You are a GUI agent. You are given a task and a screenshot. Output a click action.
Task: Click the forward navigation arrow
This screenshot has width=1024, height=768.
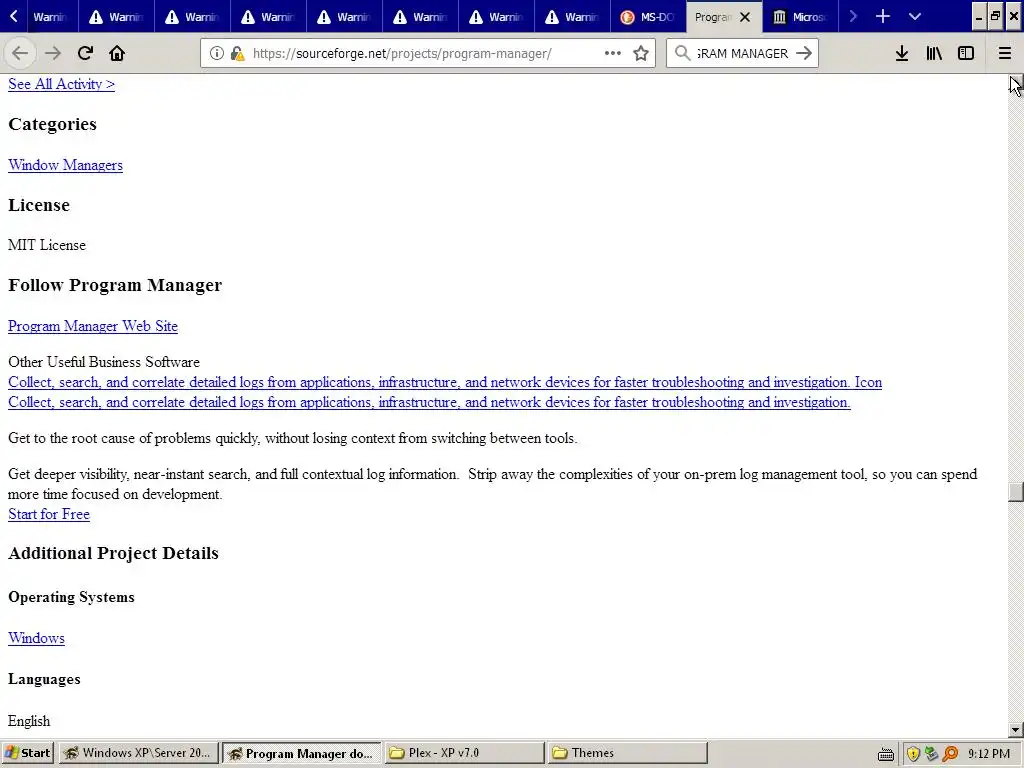tap(53, 54)
